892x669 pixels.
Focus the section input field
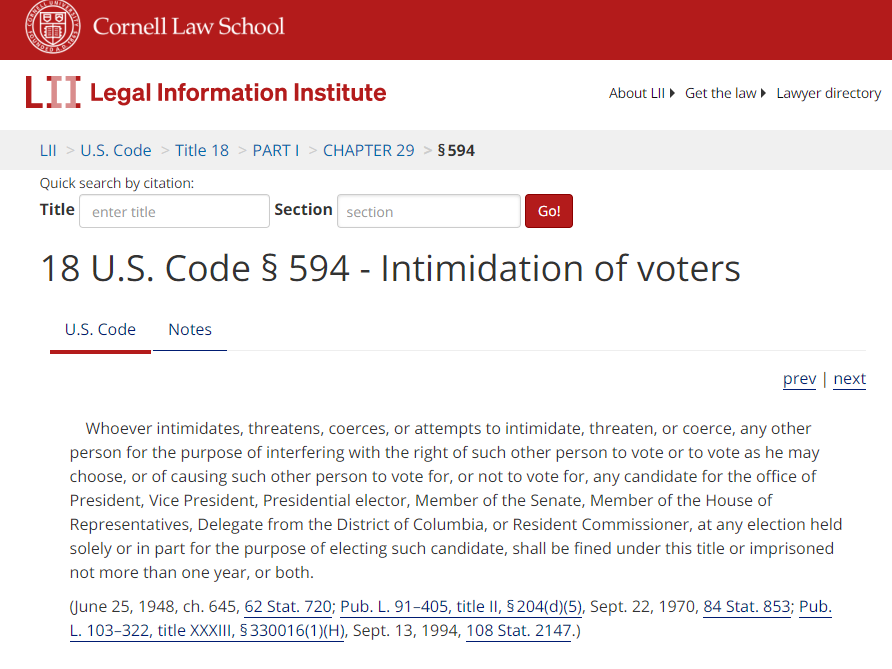coord(428,211)
